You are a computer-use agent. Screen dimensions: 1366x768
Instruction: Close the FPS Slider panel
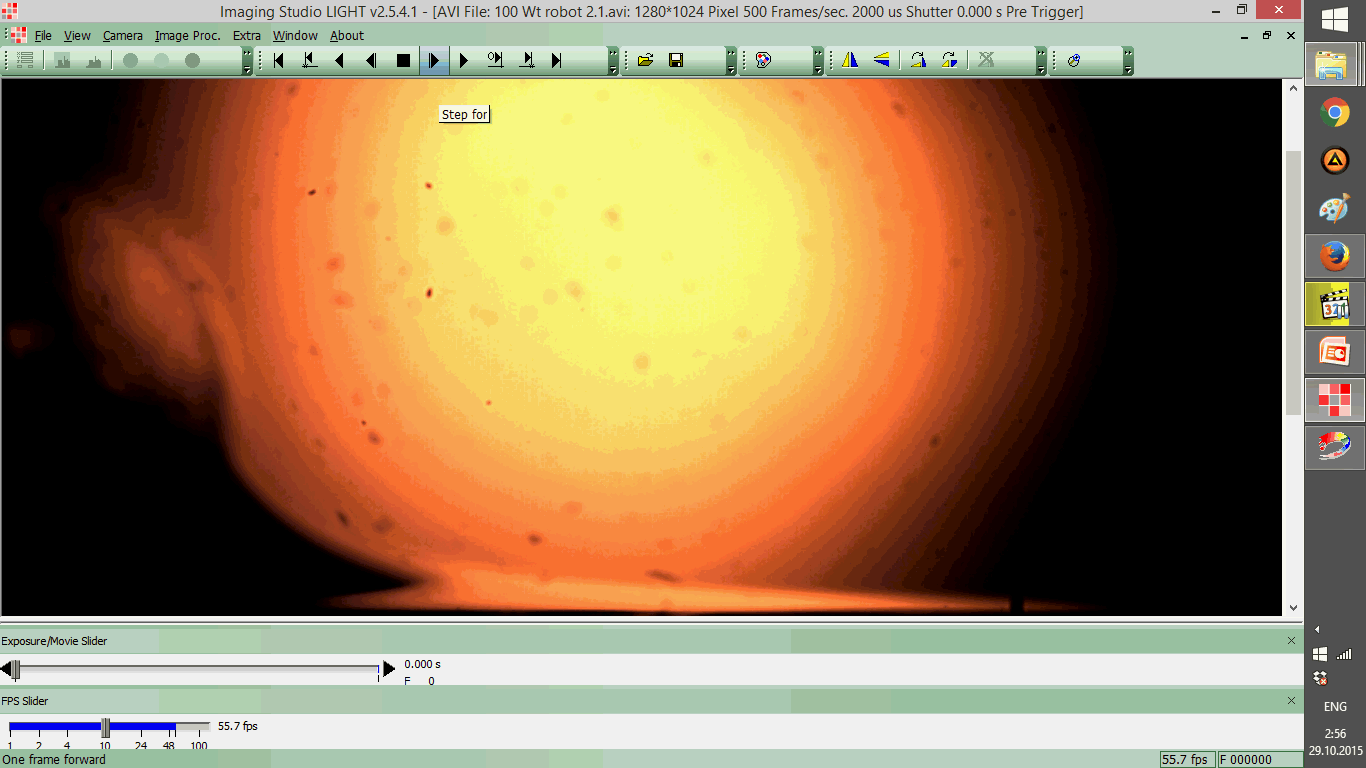1291,701
